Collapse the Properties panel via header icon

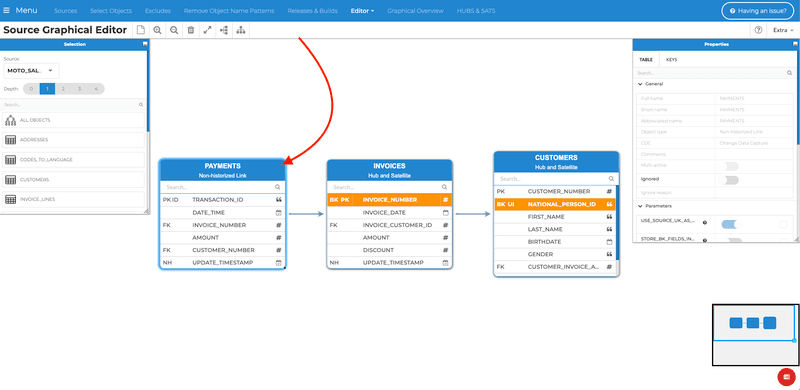795,44
